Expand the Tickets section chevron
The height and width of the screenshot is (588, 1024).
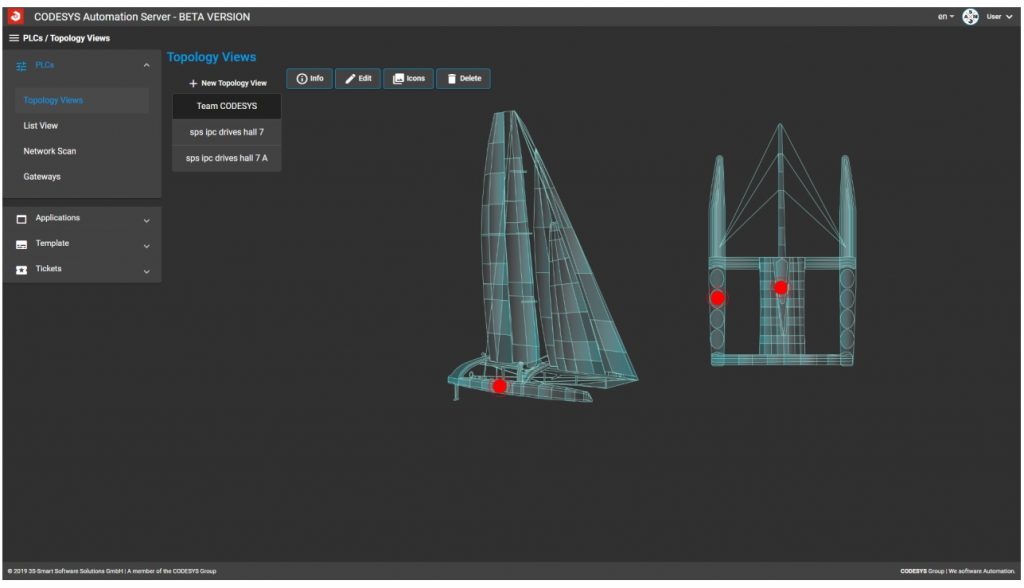(x=146, y=271)
